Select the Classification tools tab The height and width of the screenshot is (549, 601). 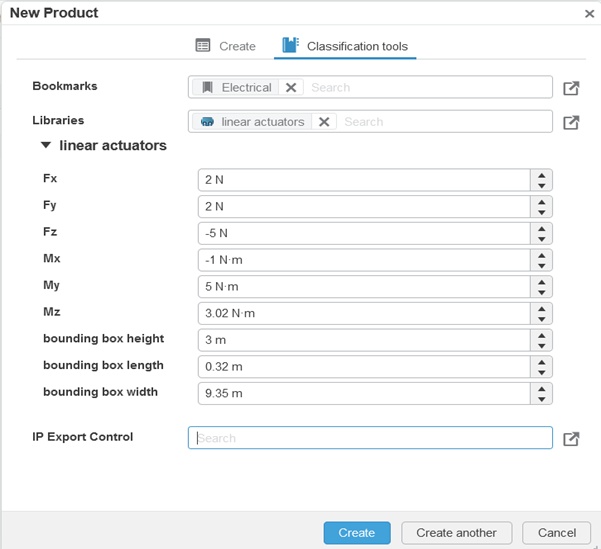coord(345,46)
